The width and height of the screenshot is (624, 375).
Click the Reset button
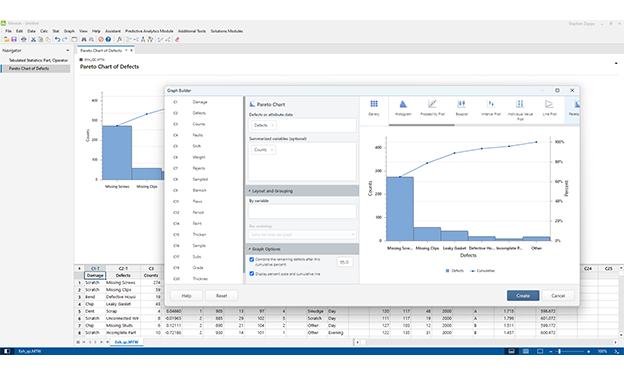point(222,295)
